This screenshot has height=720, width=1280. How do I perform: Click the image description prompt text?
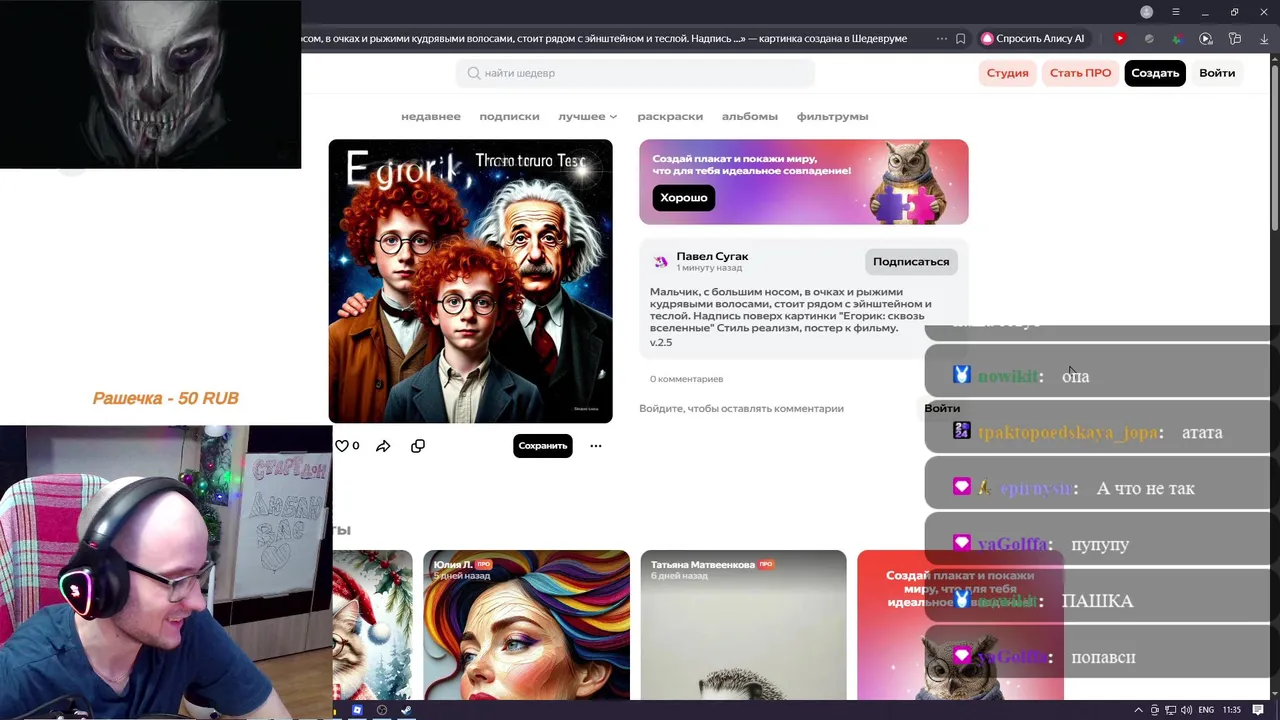[790, 310]
